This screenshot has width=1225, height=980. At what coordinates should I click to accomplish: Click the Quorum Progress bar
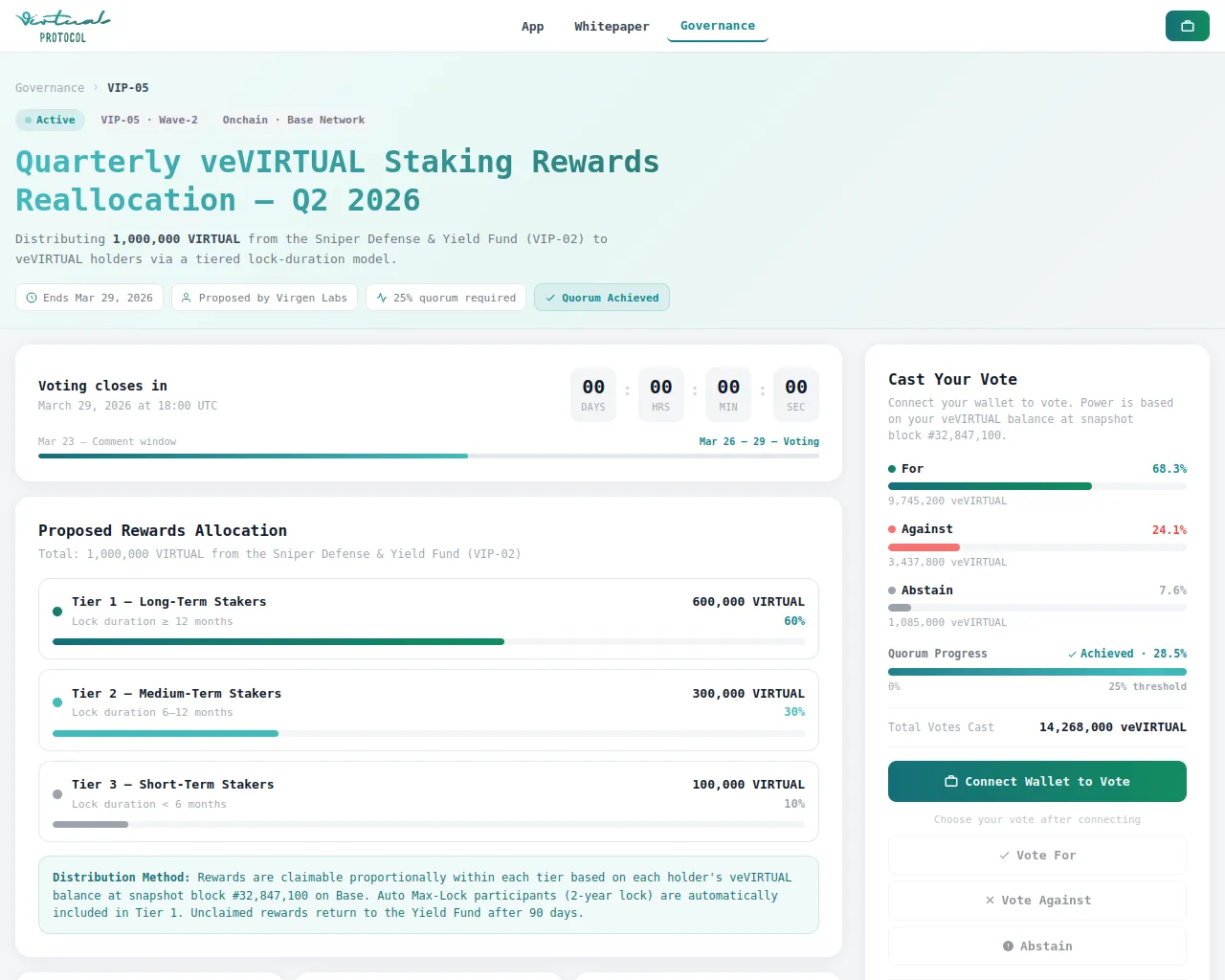point(1036,672)
